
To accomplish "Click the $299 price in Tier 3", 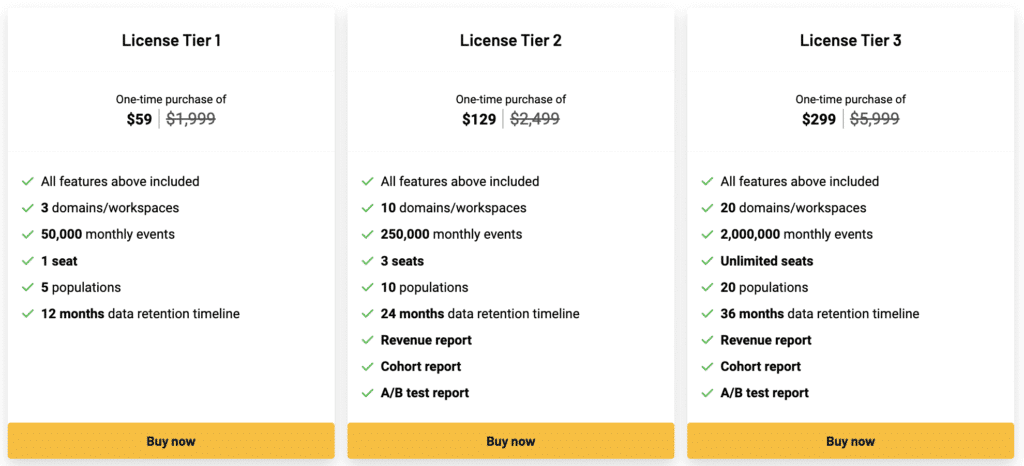I will (x=819, y=119).
